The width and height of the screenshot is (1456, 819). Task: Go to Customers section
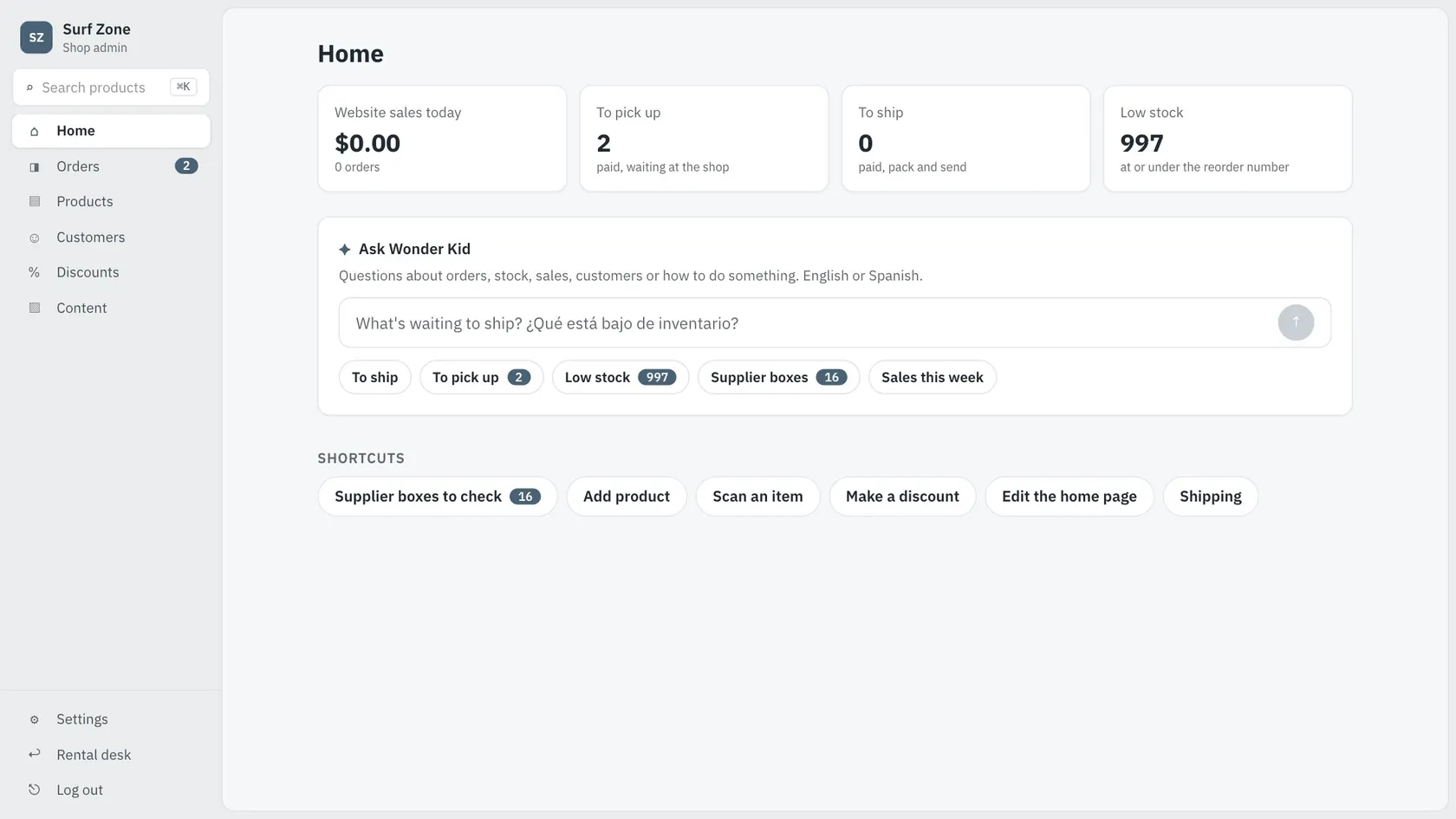coord(111,237)
